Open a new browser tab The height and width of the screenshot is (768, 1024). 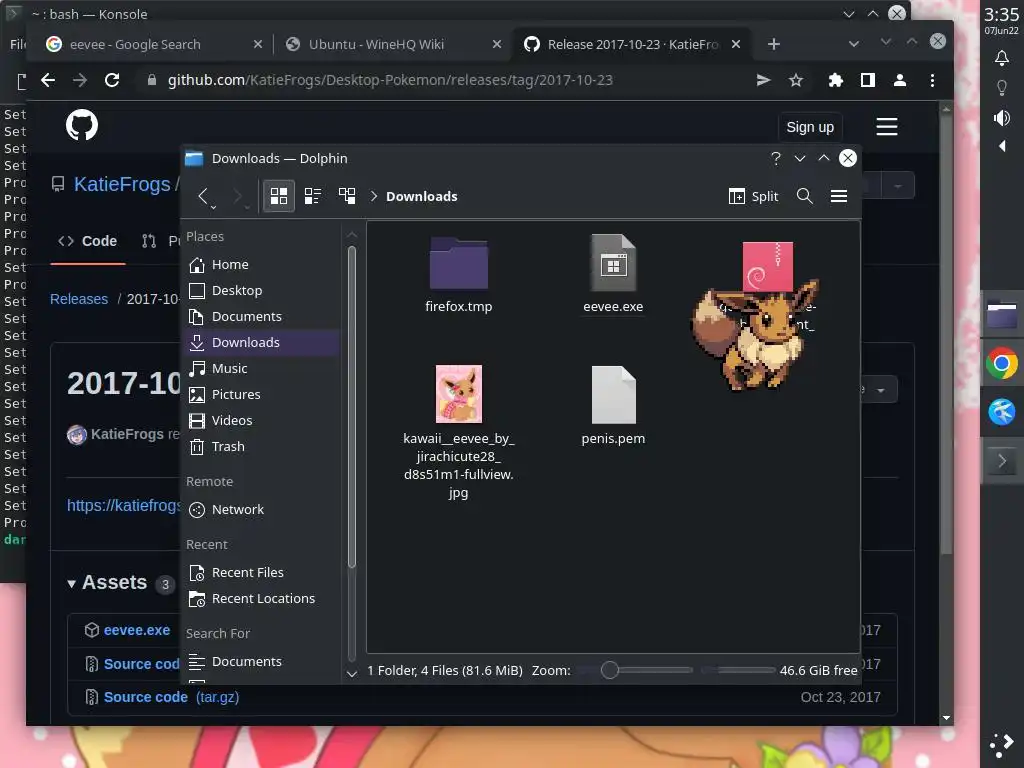click(774, 44)
